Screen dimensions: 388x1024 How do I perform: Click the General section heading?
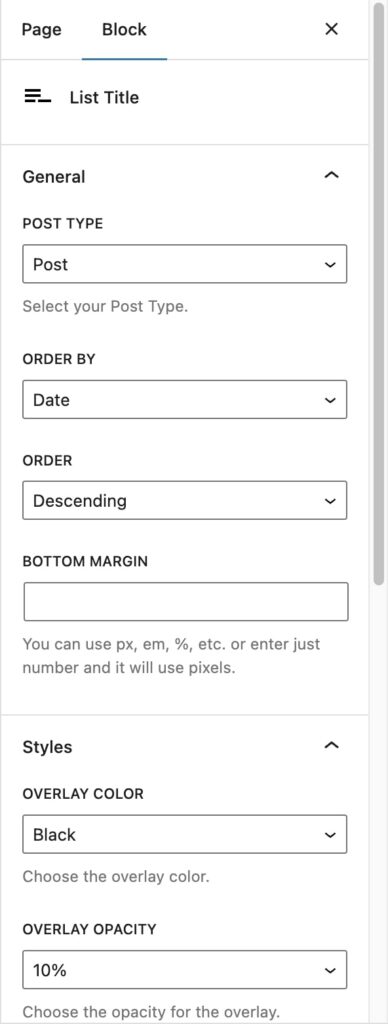click(x=54, y=176)
